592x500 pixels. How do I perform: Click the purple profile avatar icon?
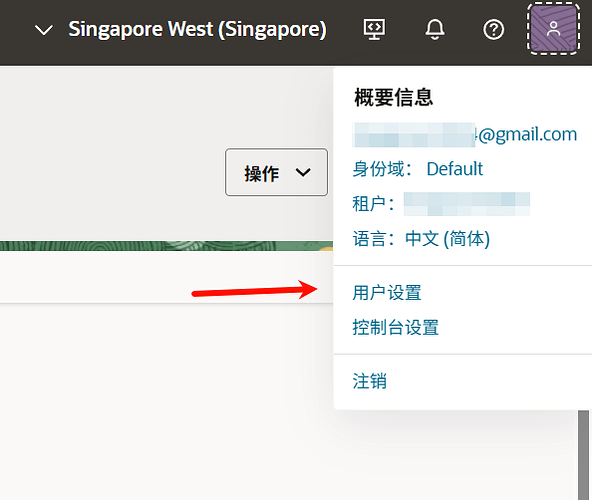553,29
